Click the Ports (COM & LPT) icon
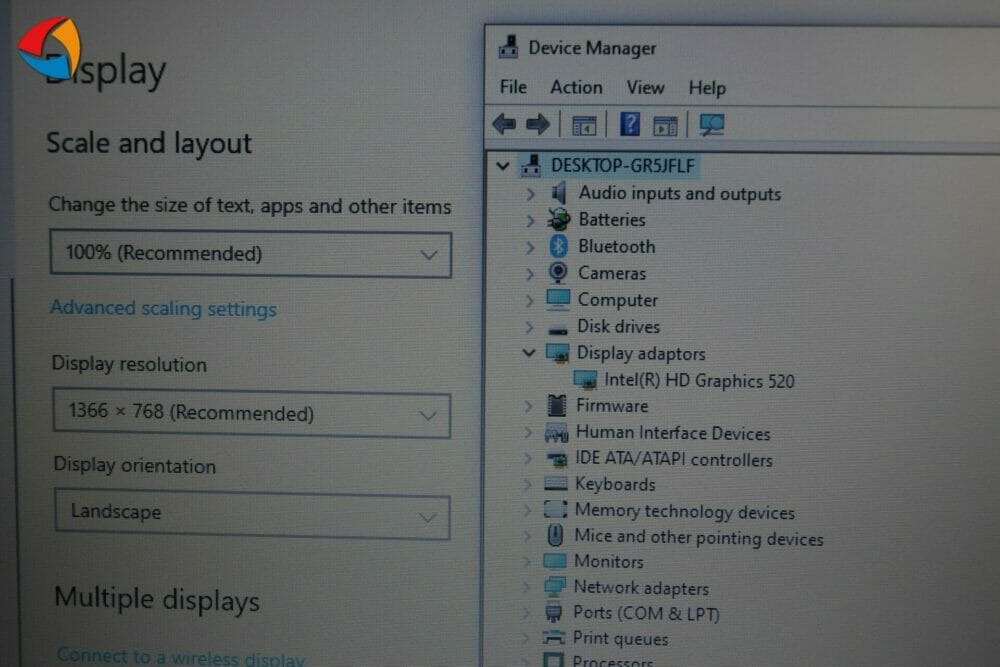1000x667 pixels. pos(554,612)
